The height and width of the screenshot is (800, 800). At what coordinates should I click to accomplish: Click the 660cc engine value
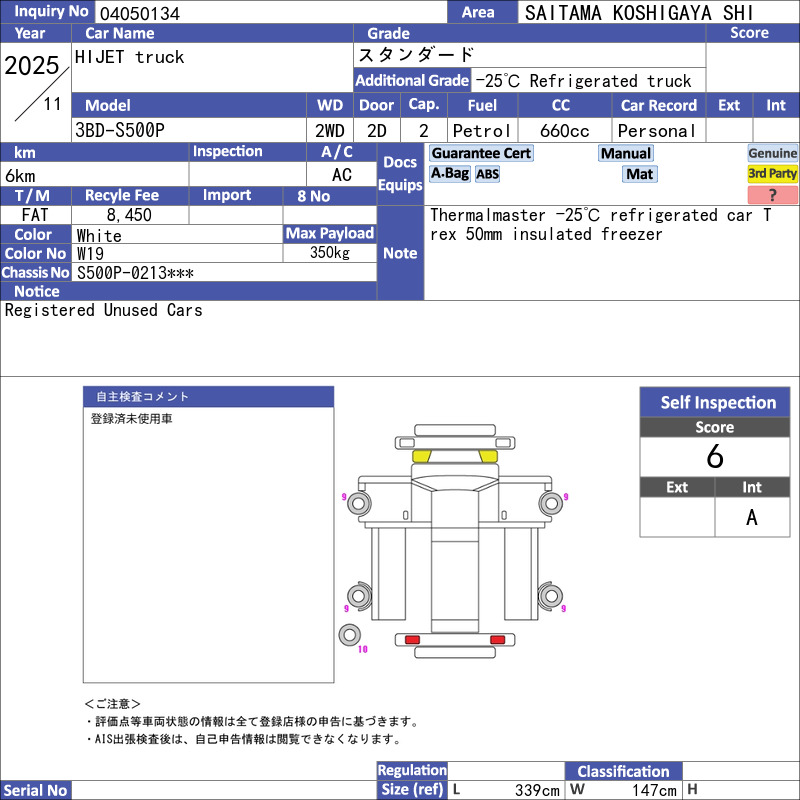click(x=564, y=131)
